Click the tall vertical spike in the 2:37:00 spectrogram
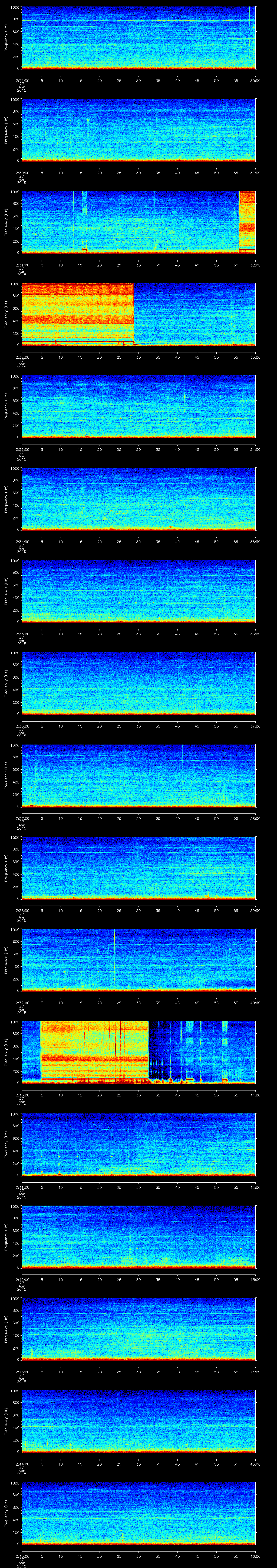The height and width of the screenshot is (1568, 277). (x=183, y=775)
